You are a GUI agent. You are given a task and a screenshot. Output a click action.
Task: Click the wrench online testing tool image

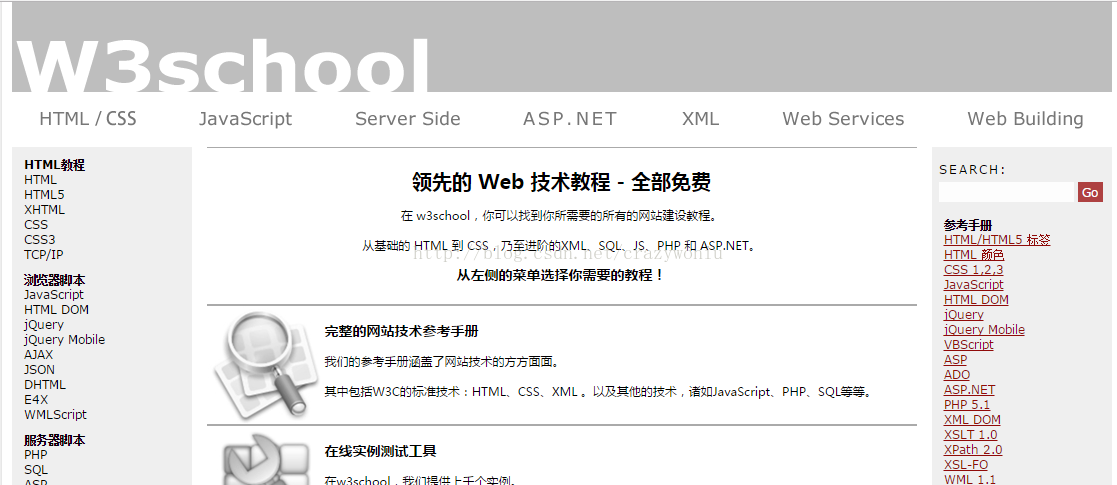tap(264, 458)
